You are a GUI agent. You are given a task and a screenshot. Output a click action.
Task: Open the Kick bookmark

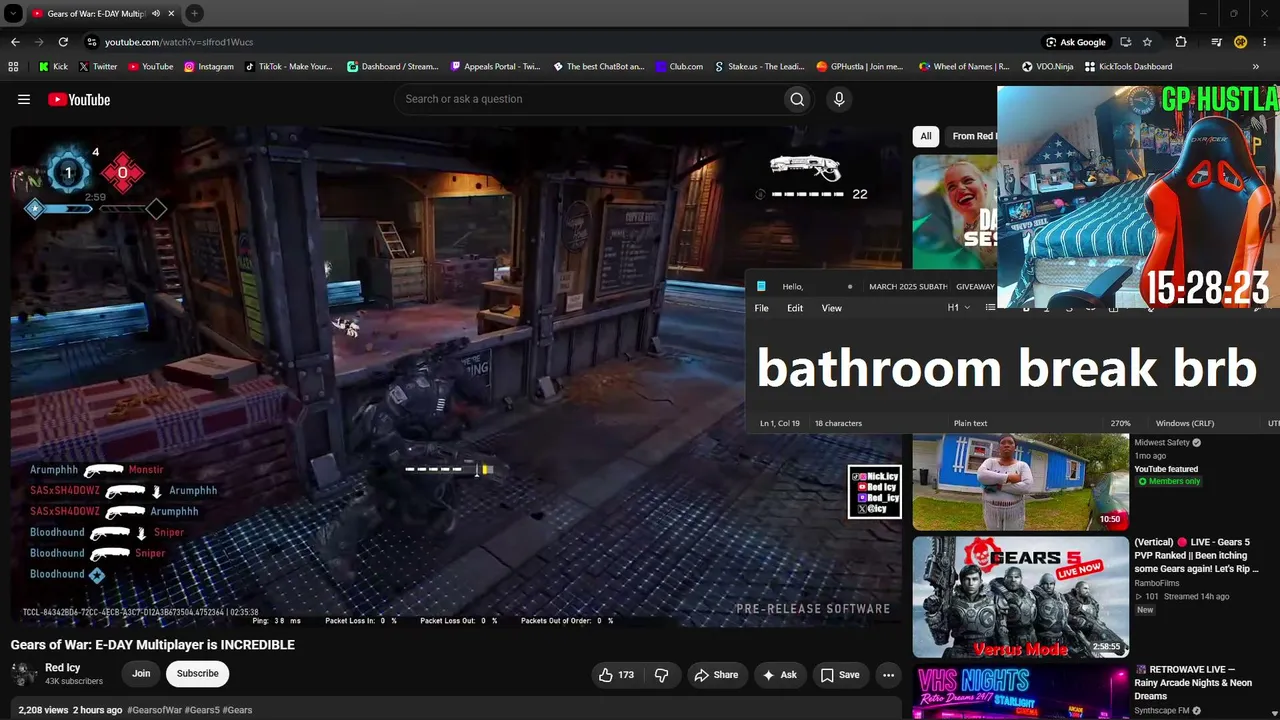click(x=53, y=67)
